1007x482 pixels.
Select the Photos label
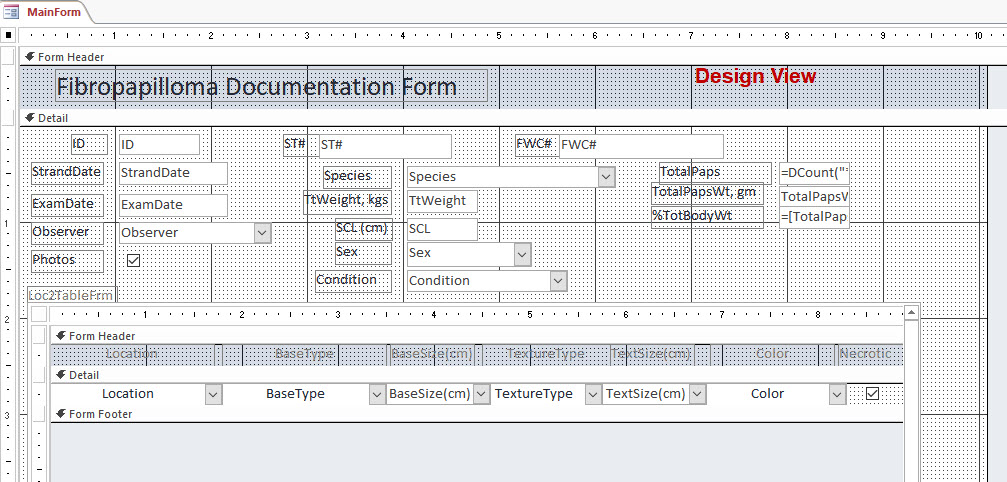pyautogui.click(x=67, y=261)
